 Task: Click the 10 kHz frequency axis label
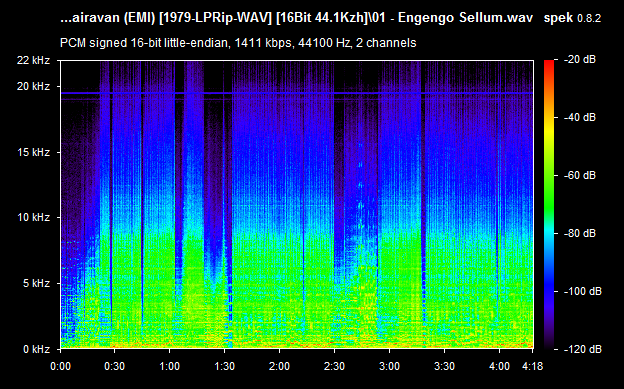pos(33,217)
